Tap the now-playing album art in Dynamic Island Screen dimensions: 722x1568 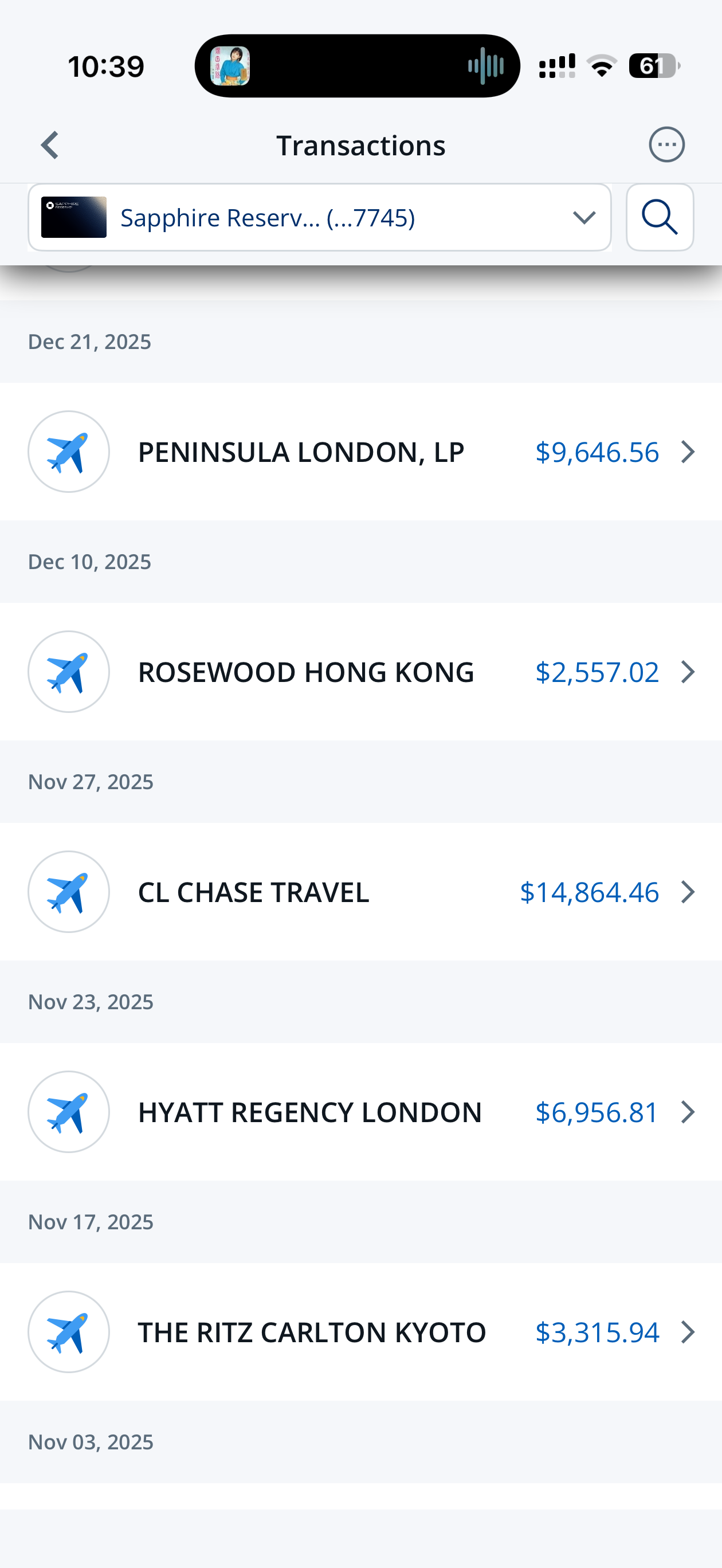(230, 66)
